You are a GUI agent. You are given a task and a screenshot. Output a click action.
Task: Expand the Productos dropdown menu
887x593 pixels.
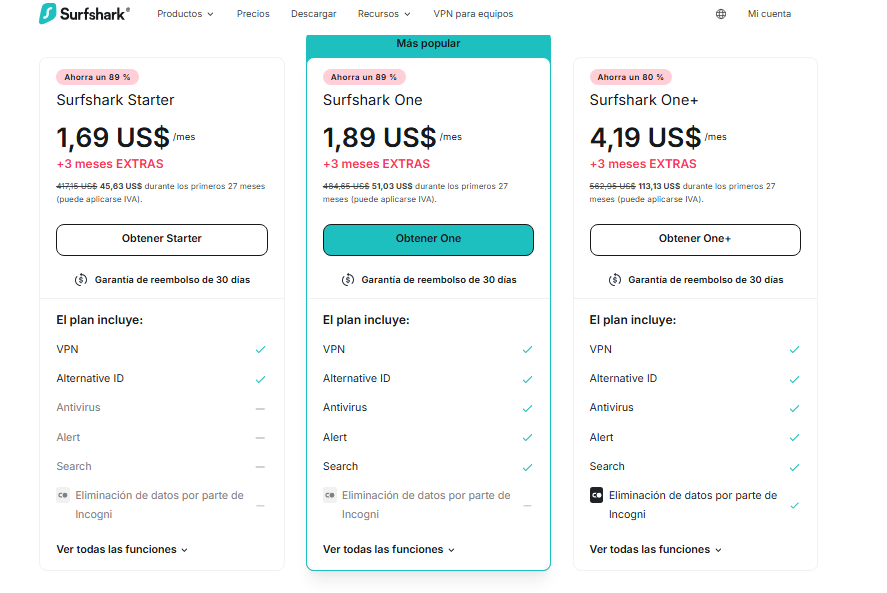point(185,14)
